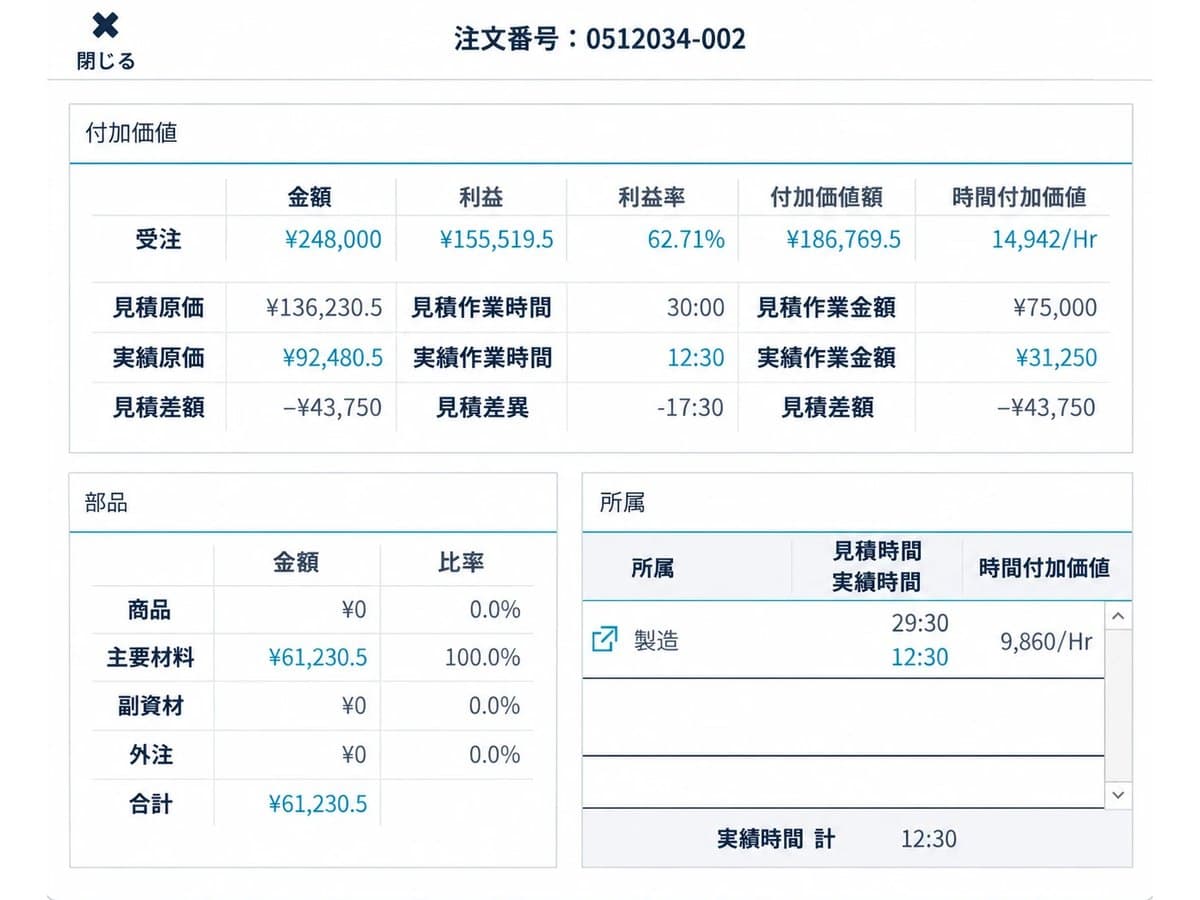
Task: Click the 付加価値 section header
Action: [x=132, y=132]
